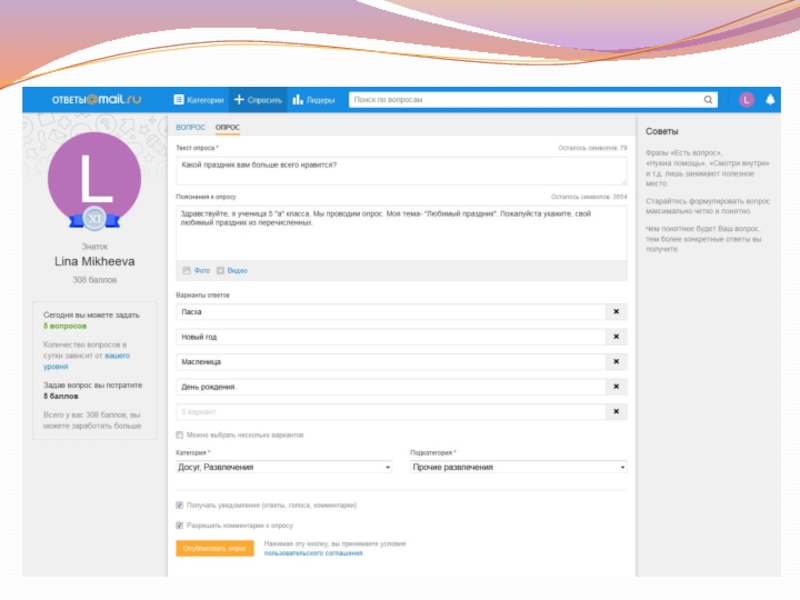Image resolution: width=800 pixels, height=600 pixels.
Task: Open the Подкатегория dropdown
Action: click(518, 467)
